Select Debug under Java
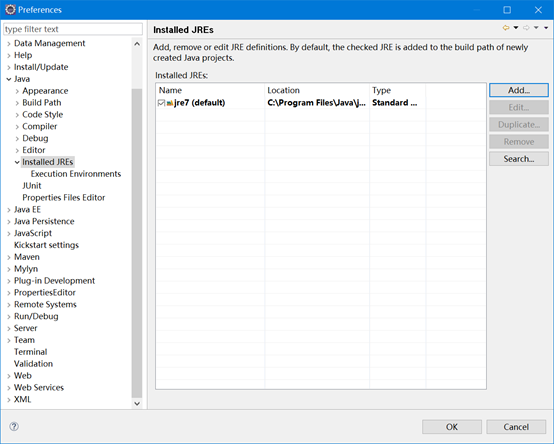The height and width of the screenshot is (444, 554). 35,138
